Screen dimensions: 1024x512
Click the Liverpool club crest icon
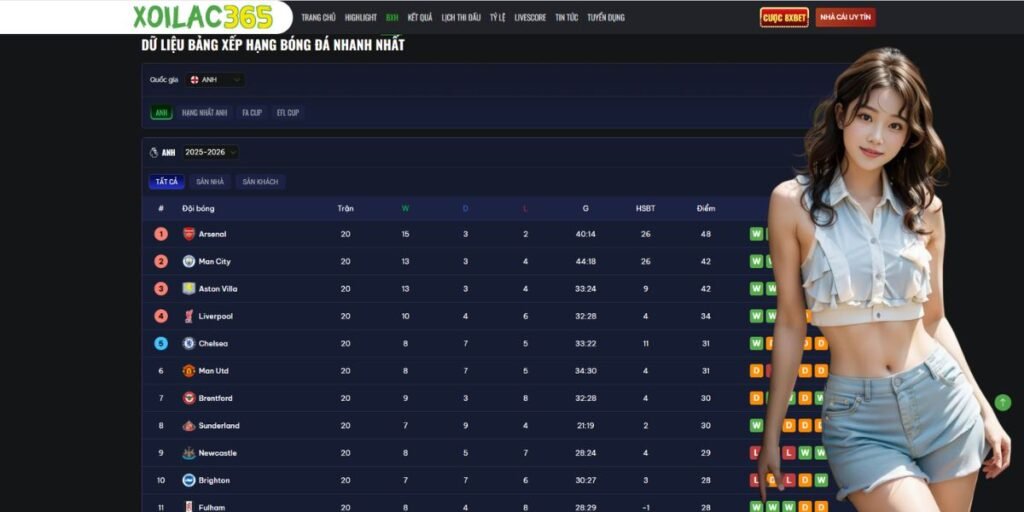coord(188,316)
